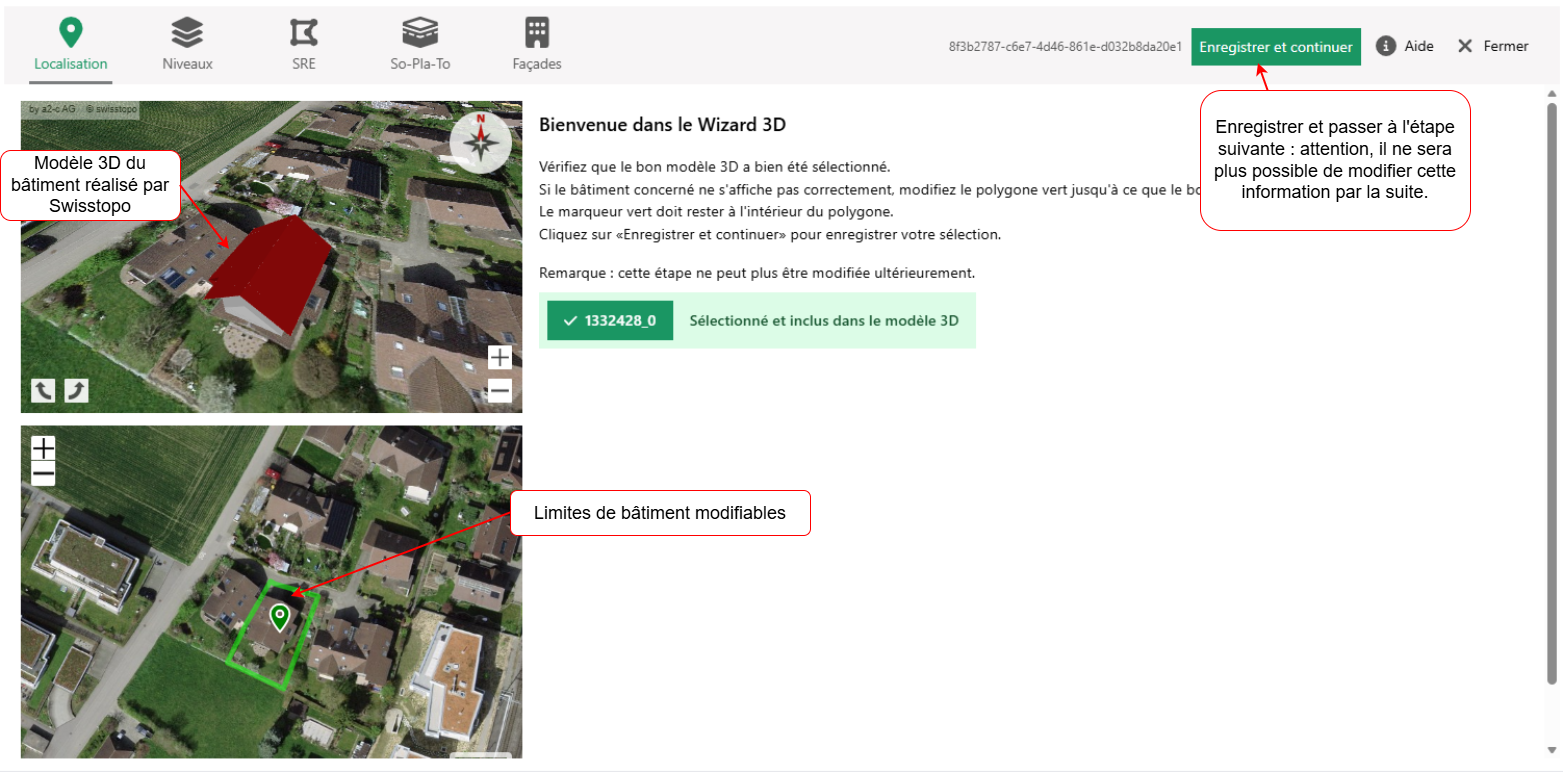Zoom in on the aerial map
The width and height of the screenshot is (1564, 774).
(43, 447)
